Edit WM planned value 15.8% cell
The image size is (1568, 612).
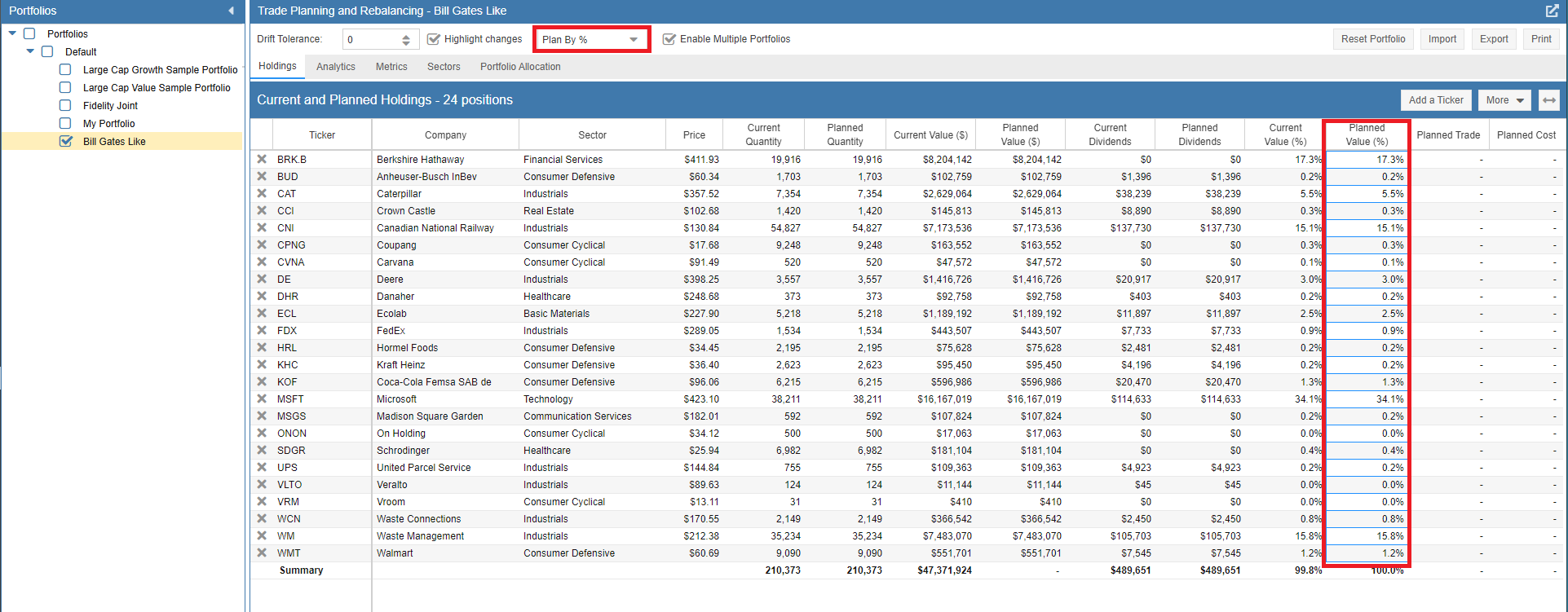(x=1367, y=536)
